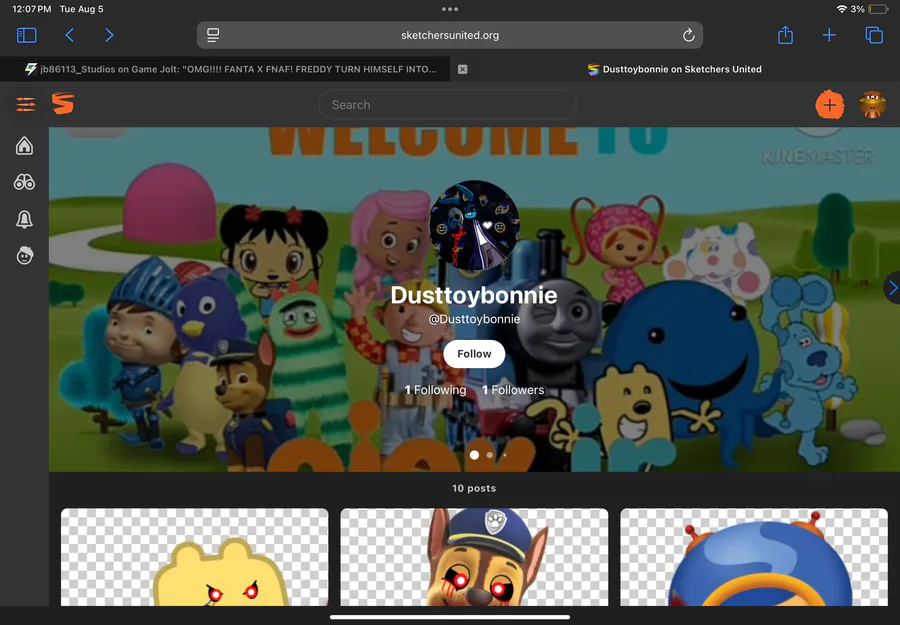This screenshot has width=900, height=625.
Task: Click the Dusttoybonnie display name
Action: pyautogui.click(x=474, y=295)
